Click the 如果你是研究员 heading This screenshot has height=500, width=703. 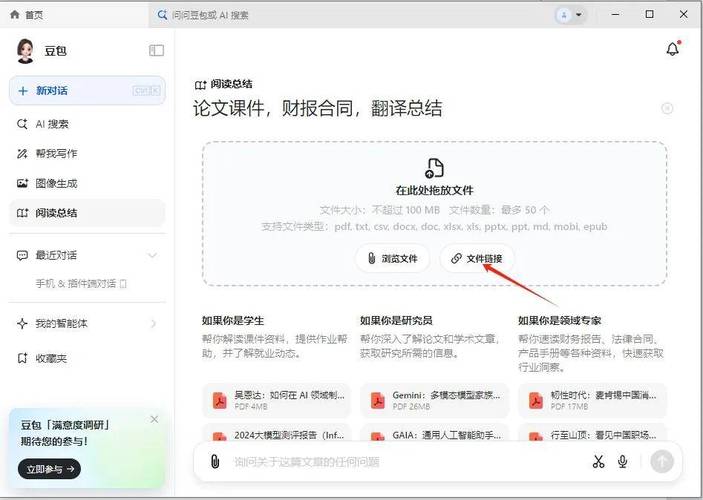pyautogui.click(x=396, y=320)
